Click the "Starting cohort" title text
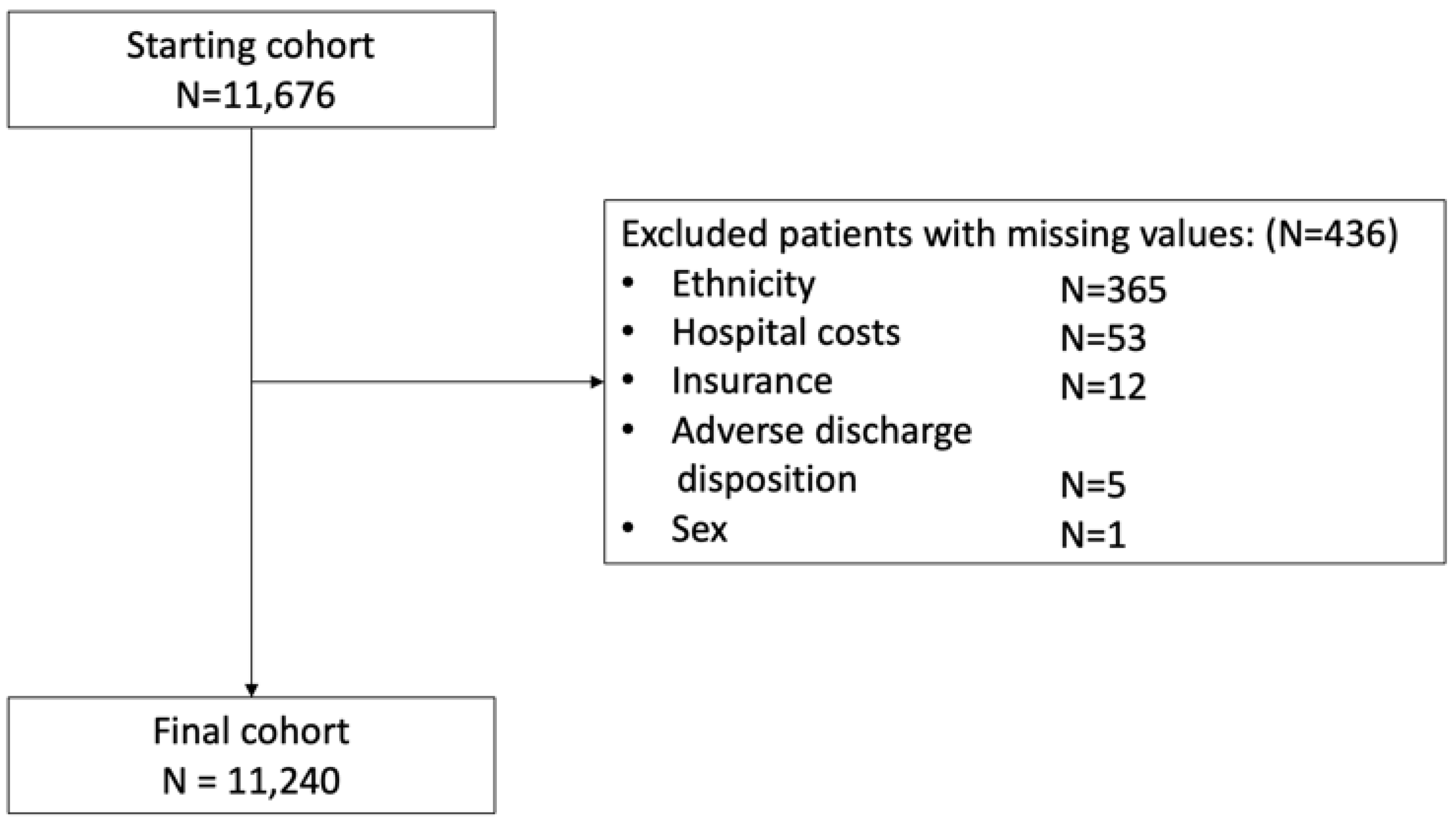 click(250, 46)
